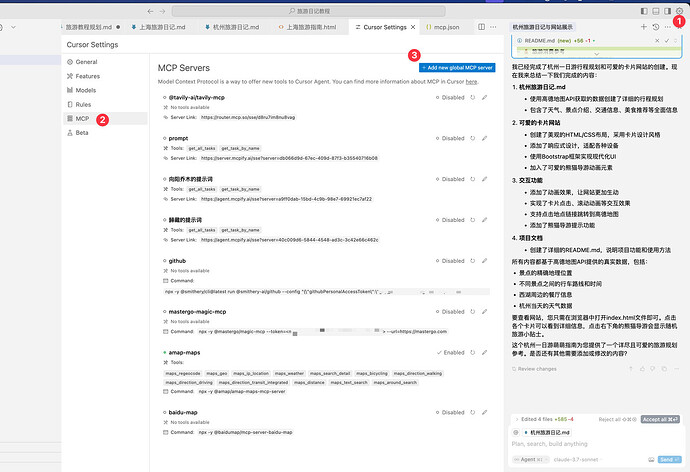Screen dimensions: 690x472
Task: Go back with the left arrow
Action: click(150, 11)
